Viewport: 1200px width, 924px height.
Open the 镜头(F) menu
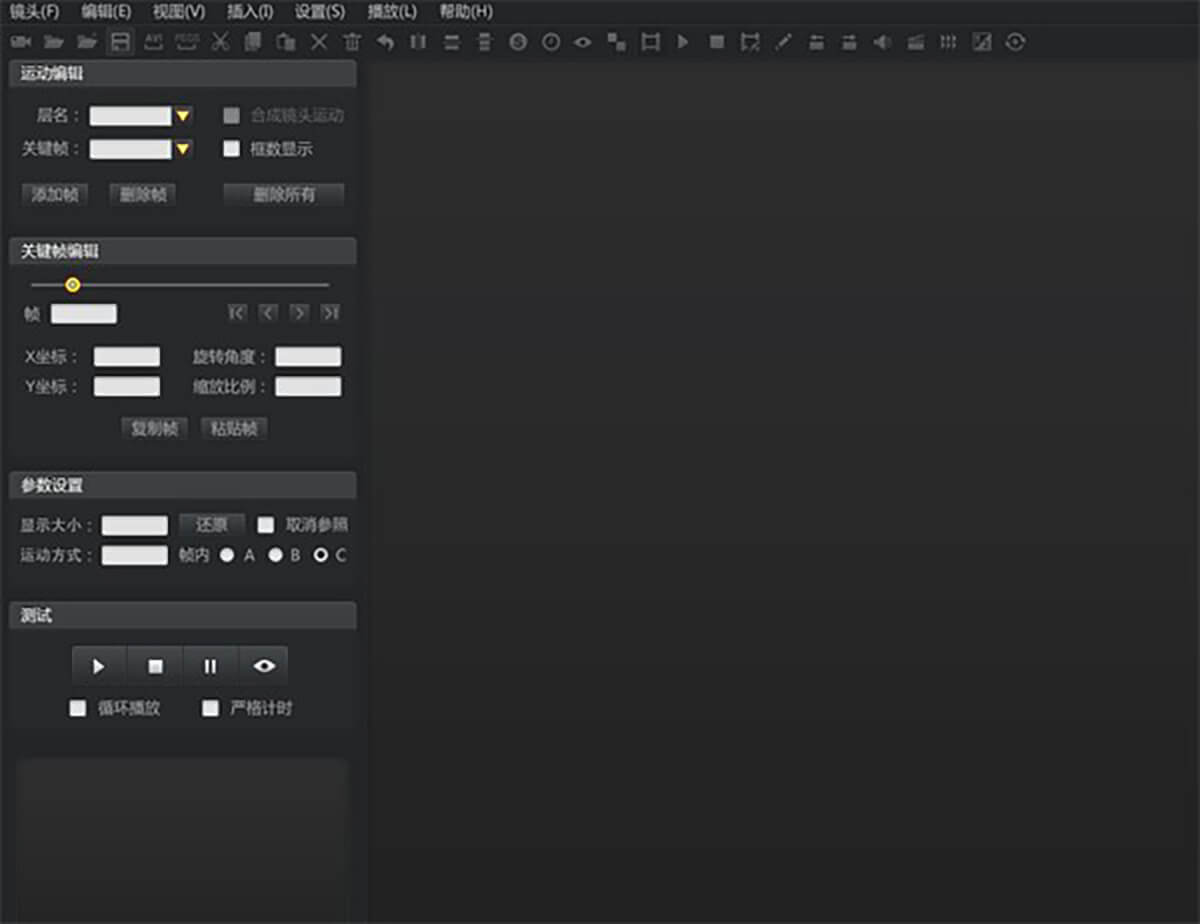click(x=35, y=12)
